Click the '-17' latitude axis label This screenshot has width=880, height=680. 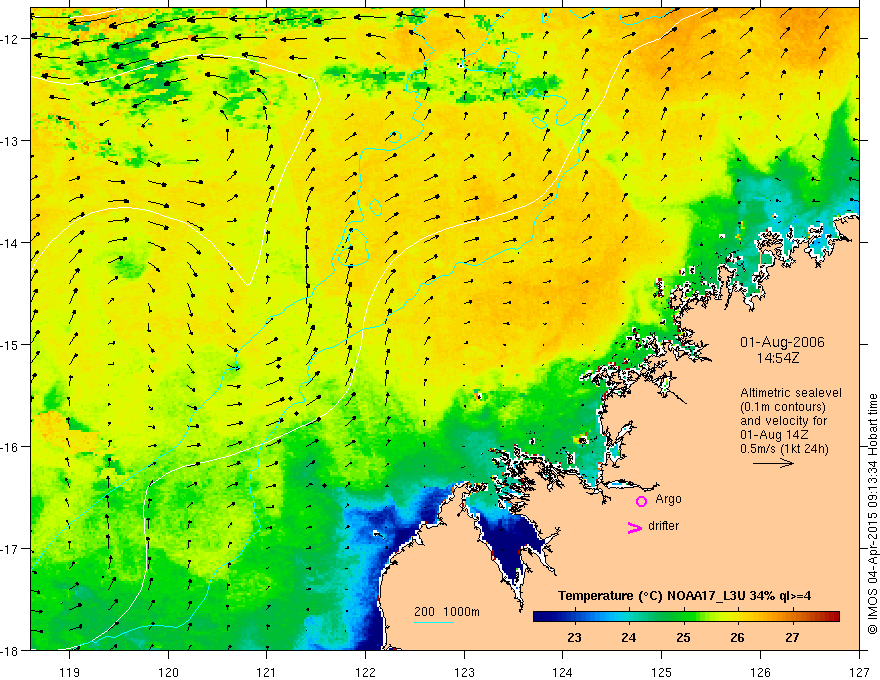[11, 549]
